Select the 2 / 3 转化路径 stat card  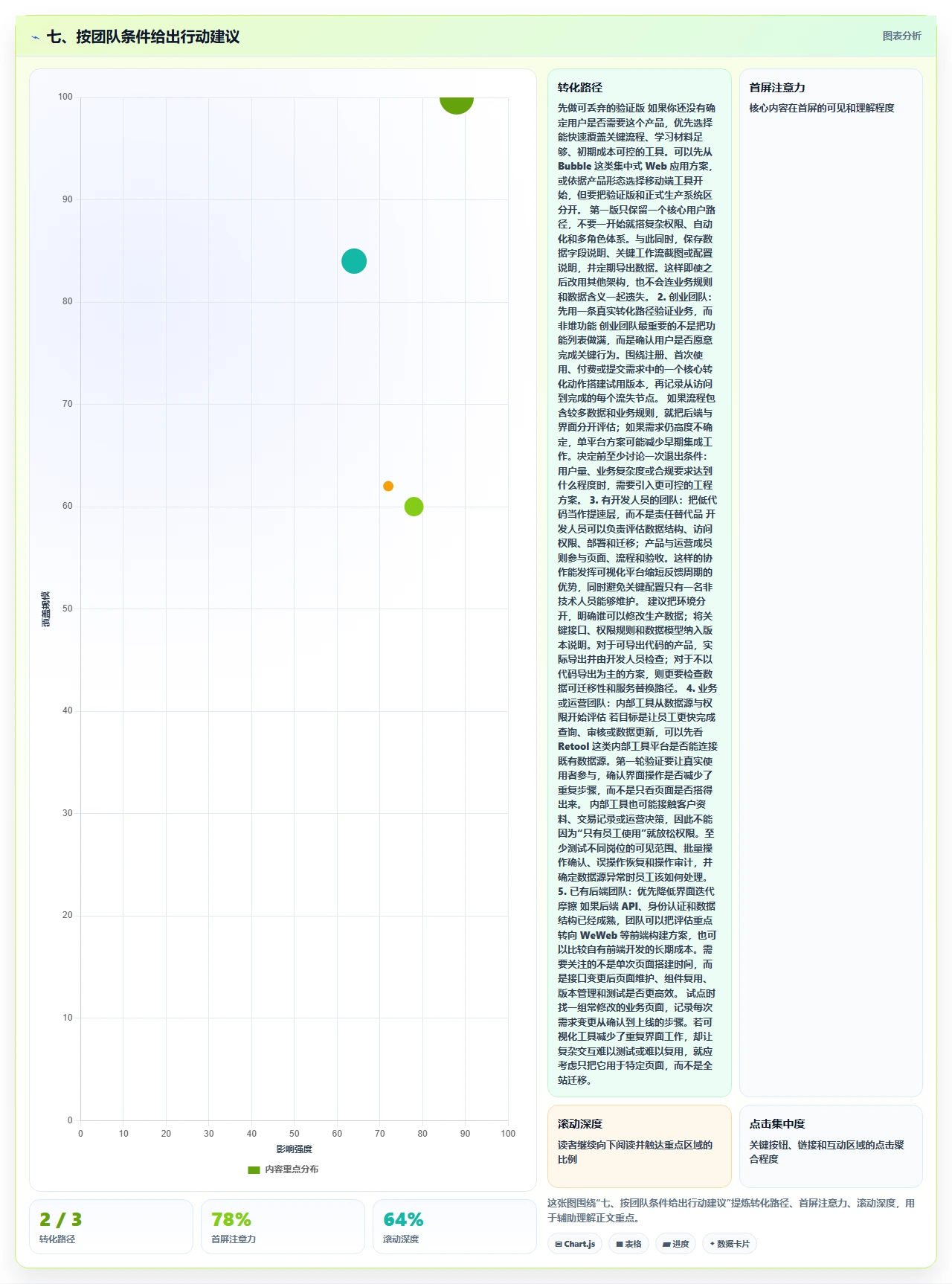(111, 1226)
